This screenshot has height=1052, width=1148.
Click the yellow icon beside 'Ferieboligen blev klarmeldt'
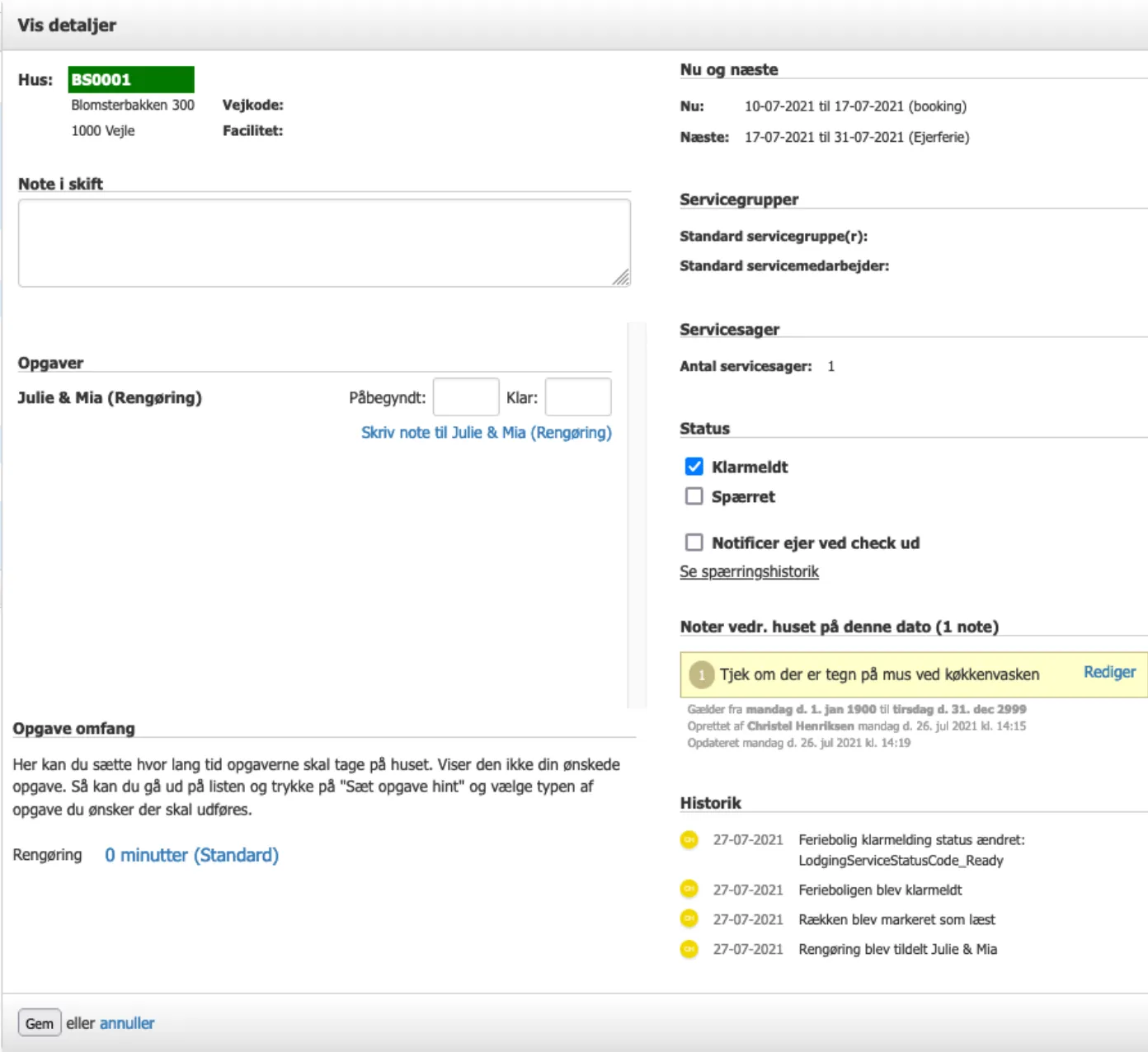point(689,889)
